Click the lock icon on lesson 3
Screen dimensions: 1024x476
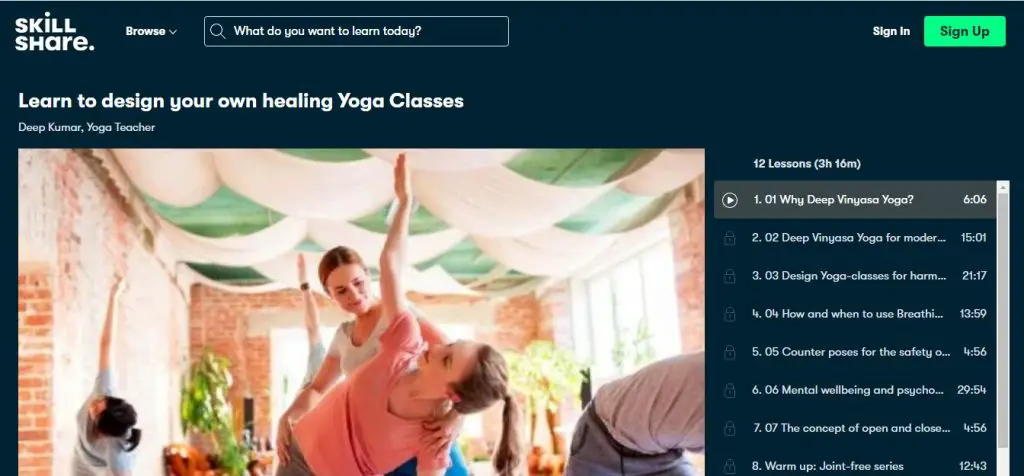coord(729,276)
